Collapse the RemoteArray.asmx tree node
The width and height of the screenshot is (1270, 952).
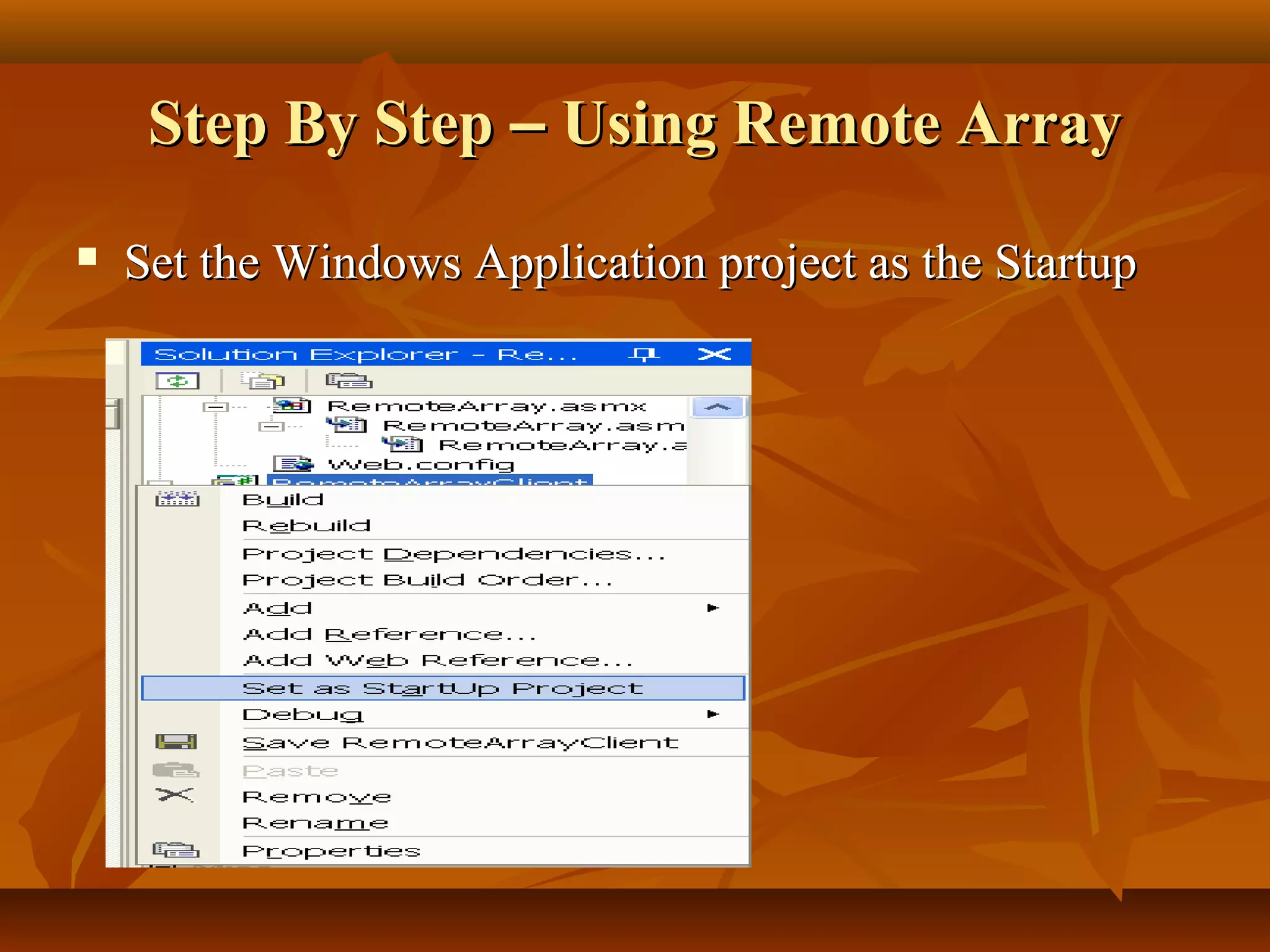[216, 407]
